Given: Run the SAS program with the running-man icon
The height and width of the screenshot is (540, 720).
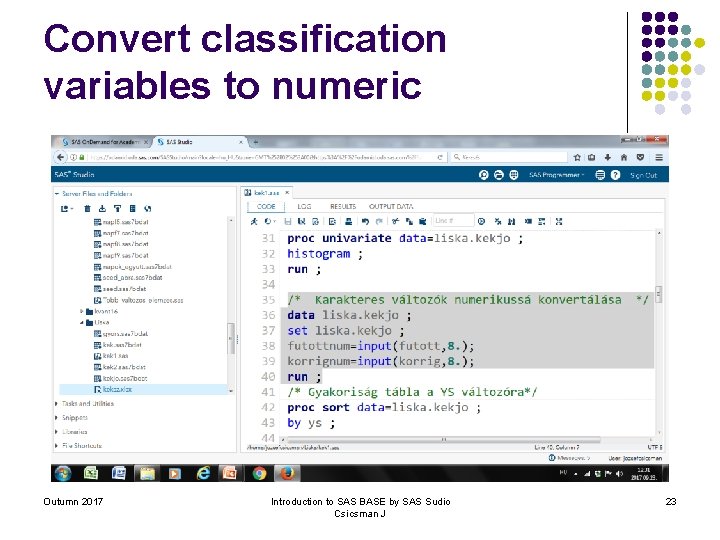Looking at the screenshot, I should [x=254, y=221].
